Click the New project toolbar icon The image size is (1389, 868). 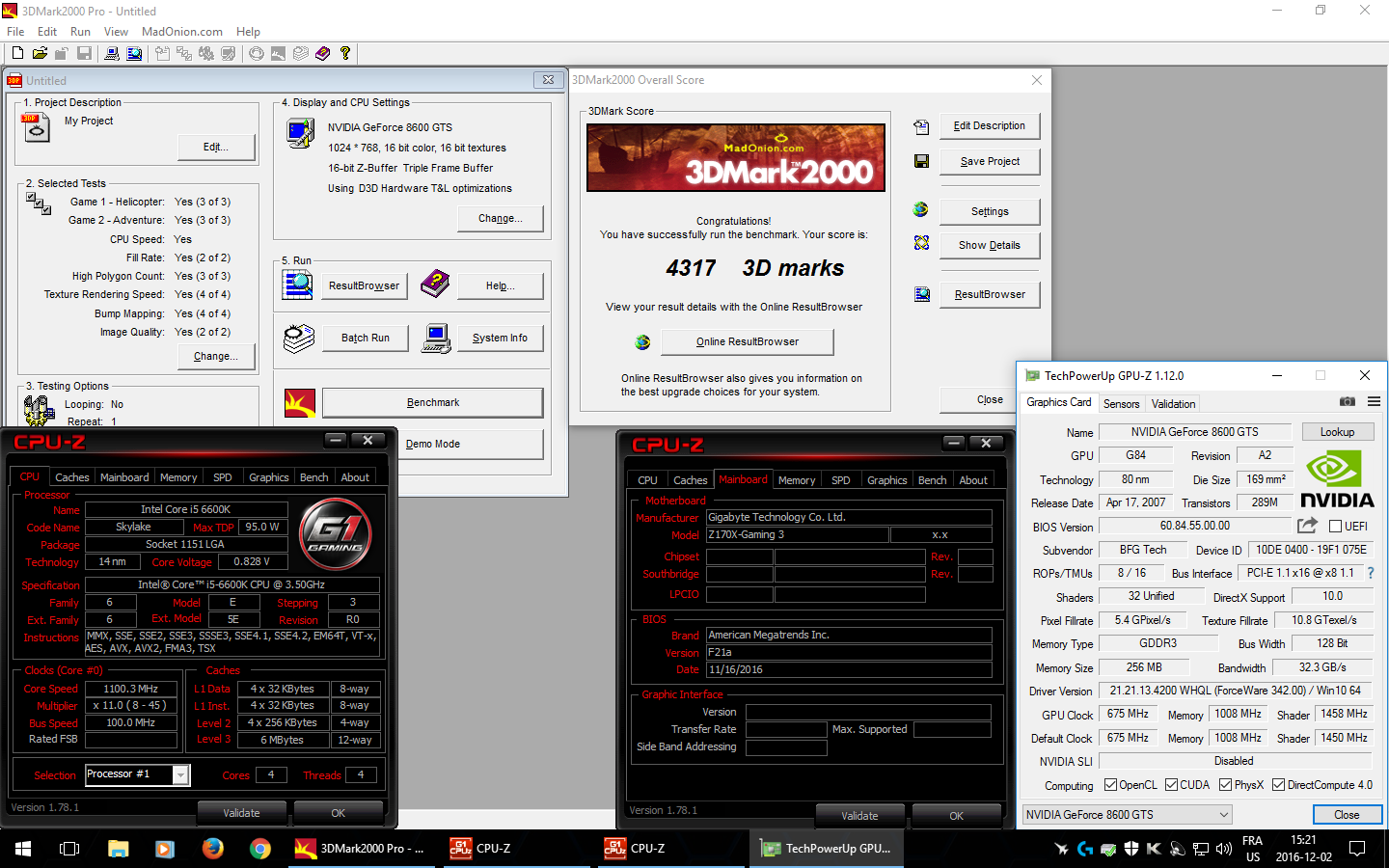point(17,53)
